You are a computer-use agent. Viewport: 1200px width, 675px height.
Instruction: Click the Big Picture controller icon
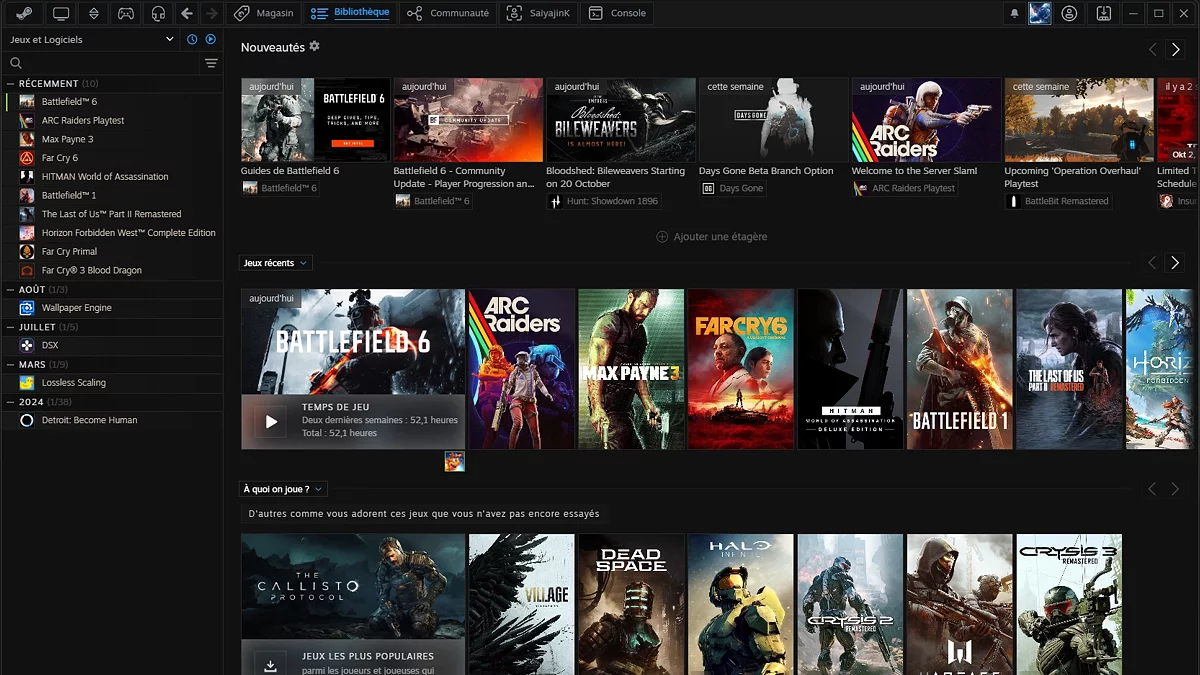click(x=126, y=14)
